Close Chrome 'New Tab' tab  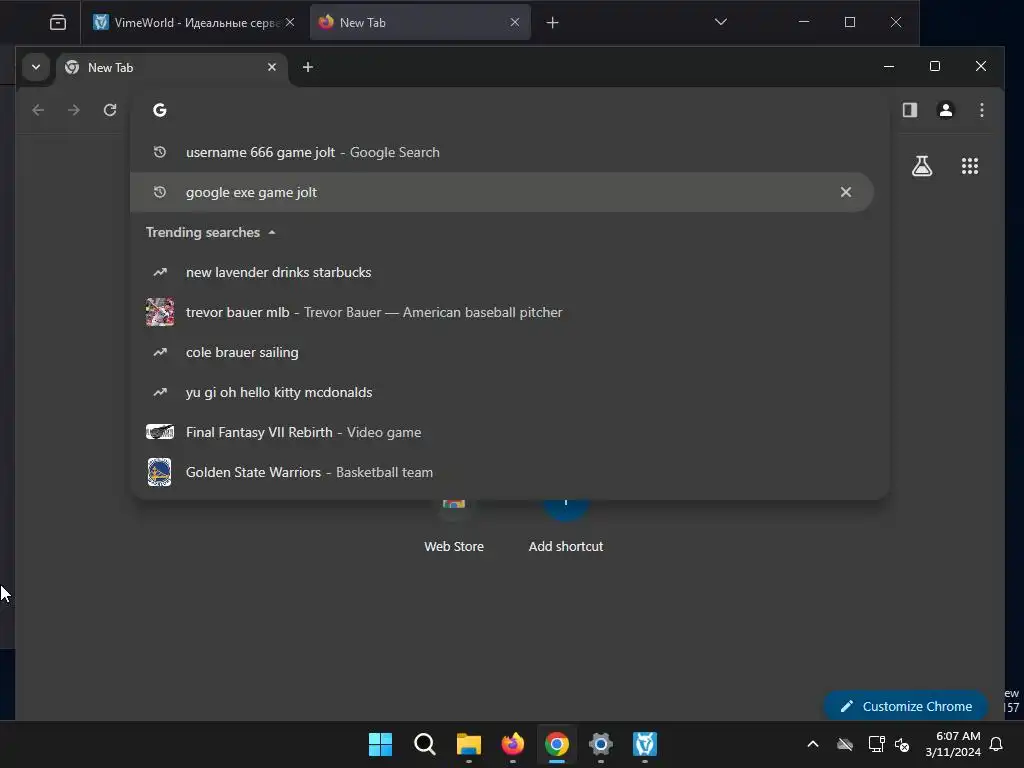pyautogui.click(x=272, y=67)
